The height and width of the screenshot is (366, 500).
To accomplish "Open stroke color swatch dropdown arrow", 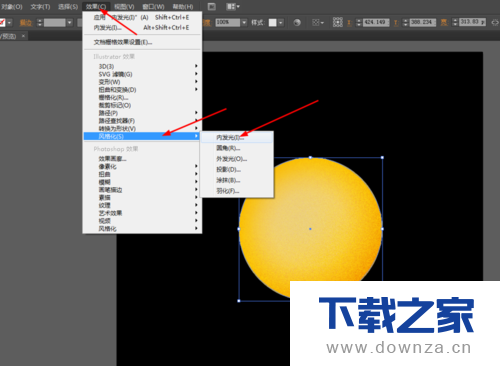I will coord(9,23).
